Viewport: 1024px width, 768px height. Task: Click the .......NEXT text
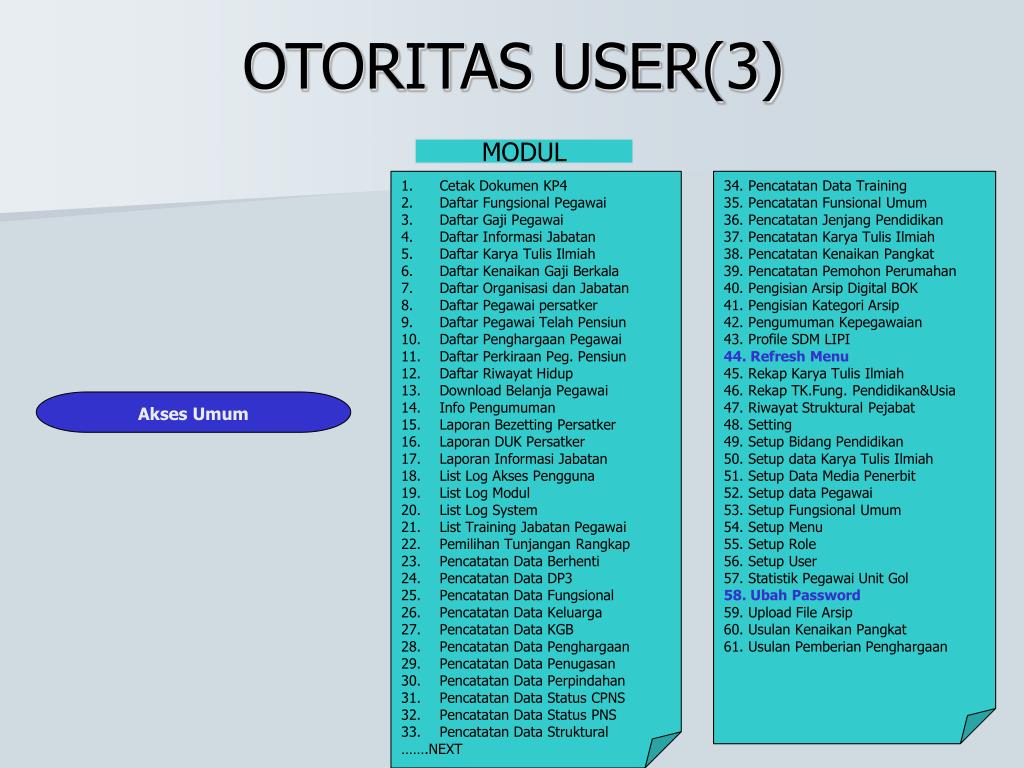pos(432,749)
